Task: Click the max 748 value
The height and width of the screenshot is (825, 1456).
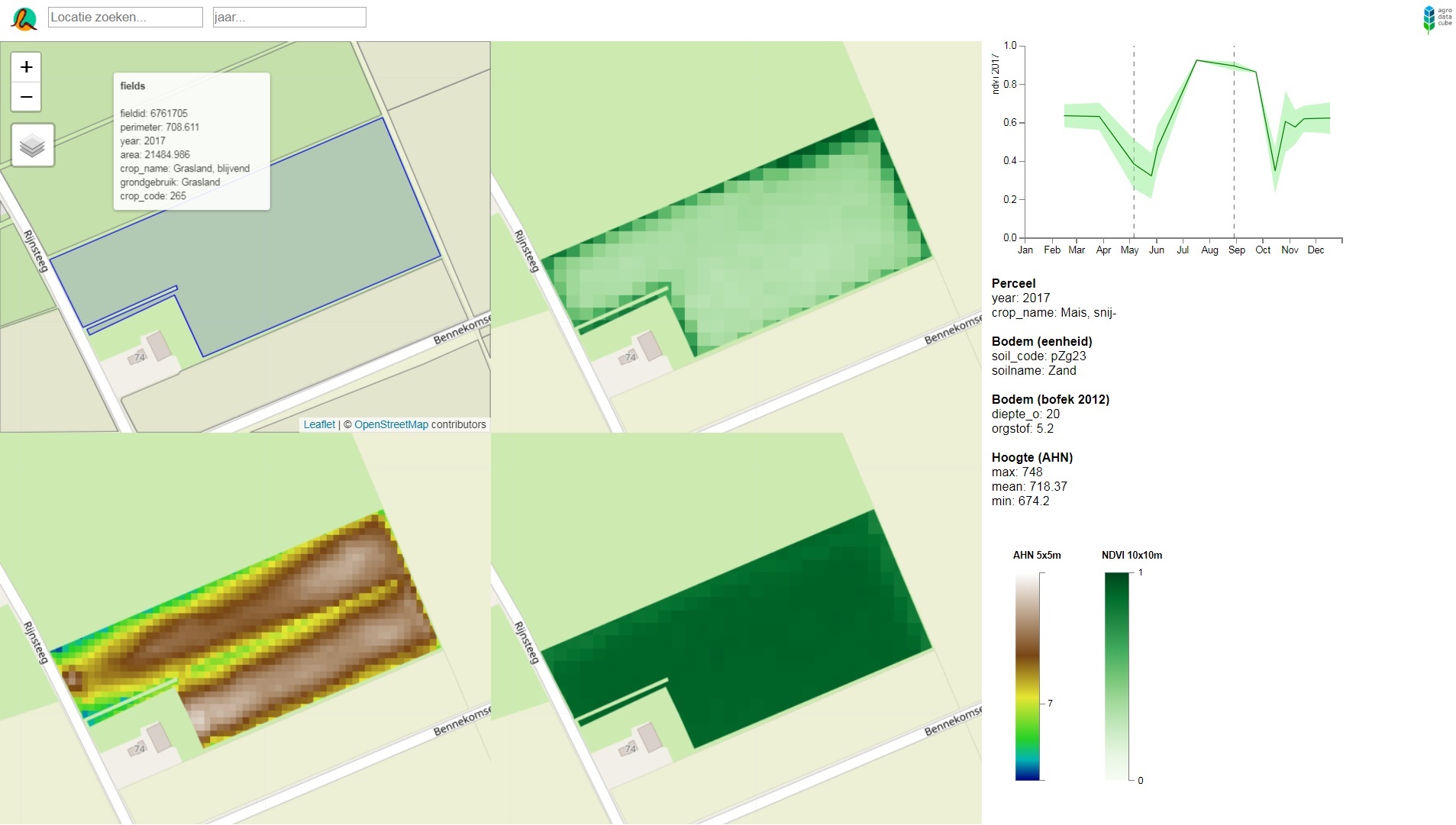Action: (x=1017, y=472)
